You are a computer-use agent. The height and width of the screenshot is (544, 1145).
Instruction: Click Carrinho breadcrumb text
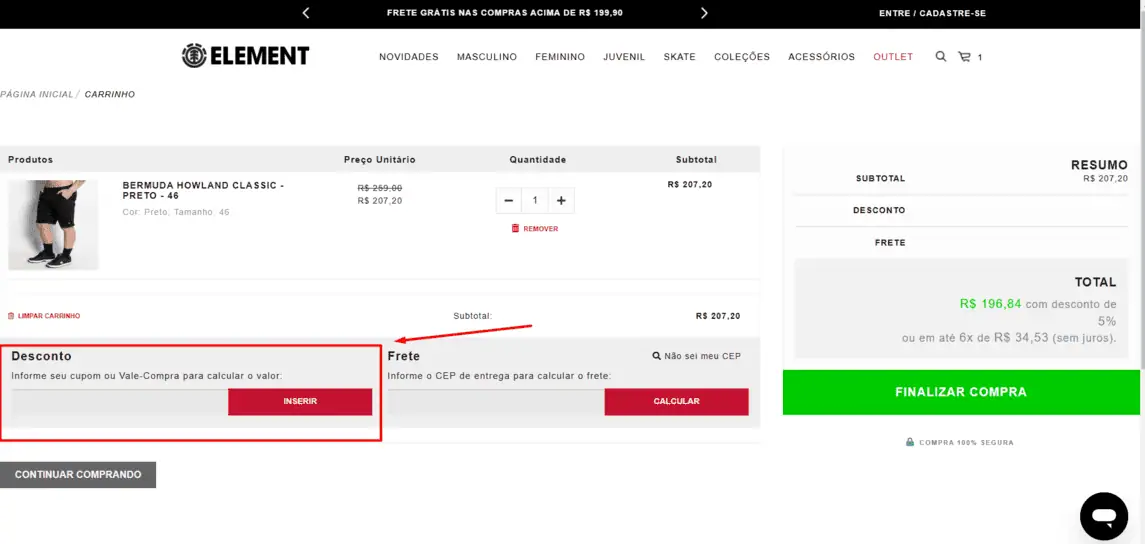[x=110, y=94]
